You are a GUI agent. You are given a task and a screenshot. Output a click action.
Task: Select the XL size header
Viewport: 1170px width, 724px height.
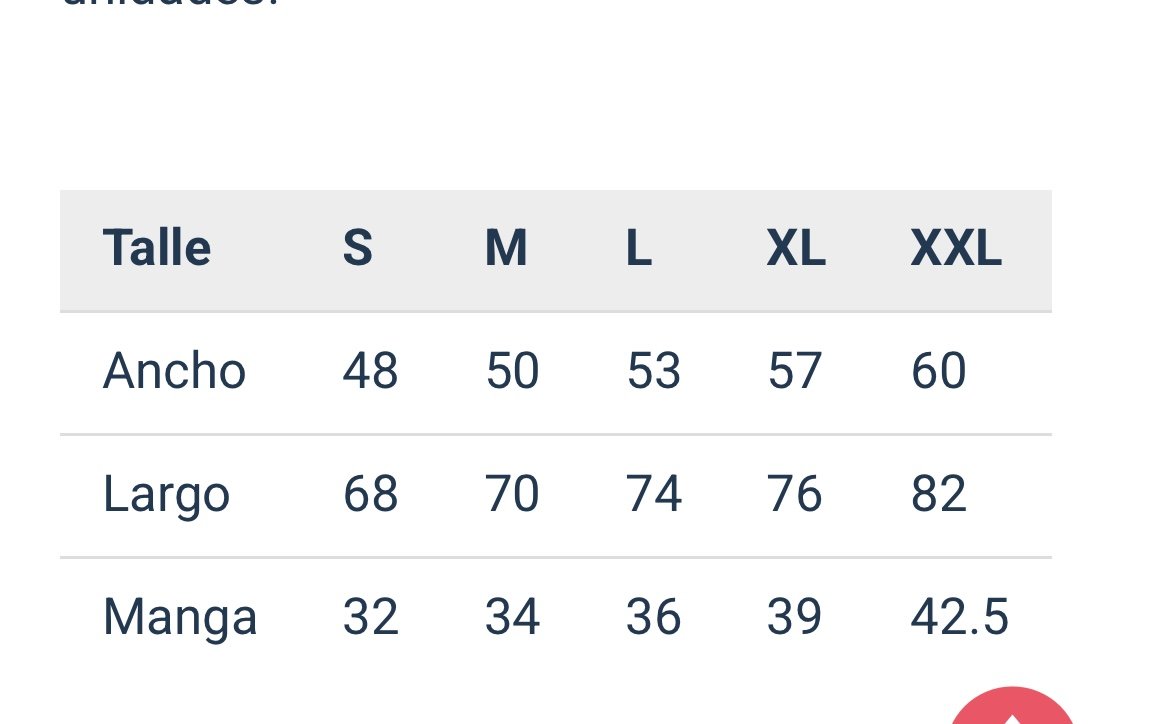pos(796,248)
